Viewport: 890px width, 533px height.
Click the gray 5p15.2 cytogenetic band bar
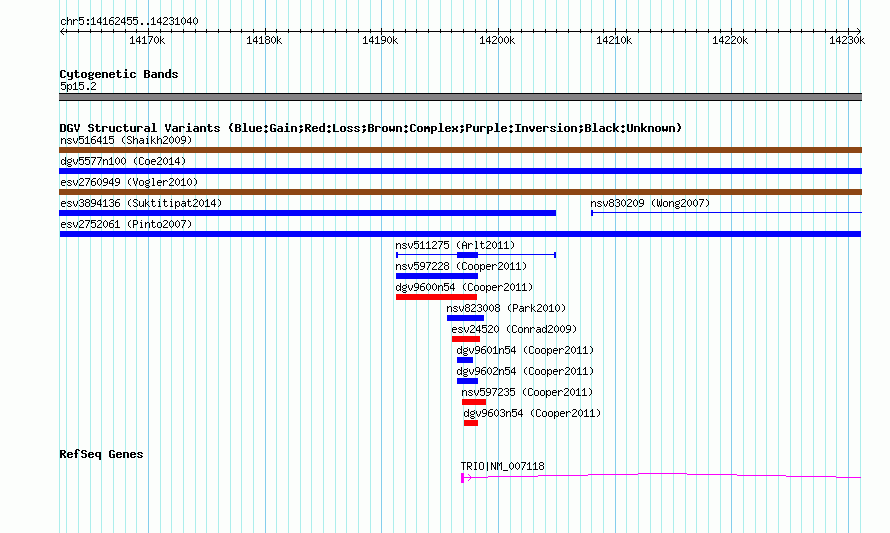pos(460,97)
